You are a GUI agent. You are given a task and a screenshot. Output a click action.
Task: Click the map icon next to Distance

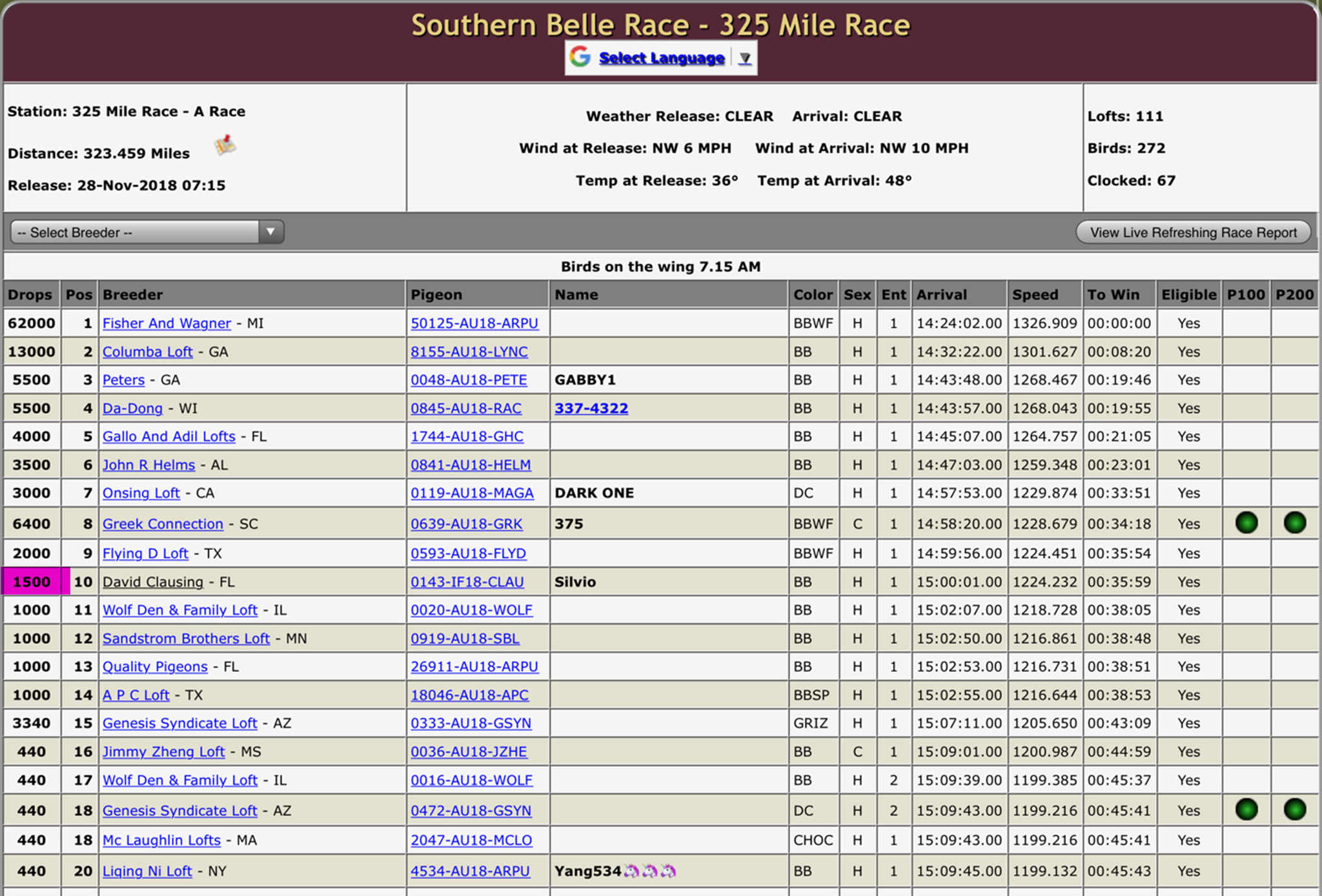225,145
